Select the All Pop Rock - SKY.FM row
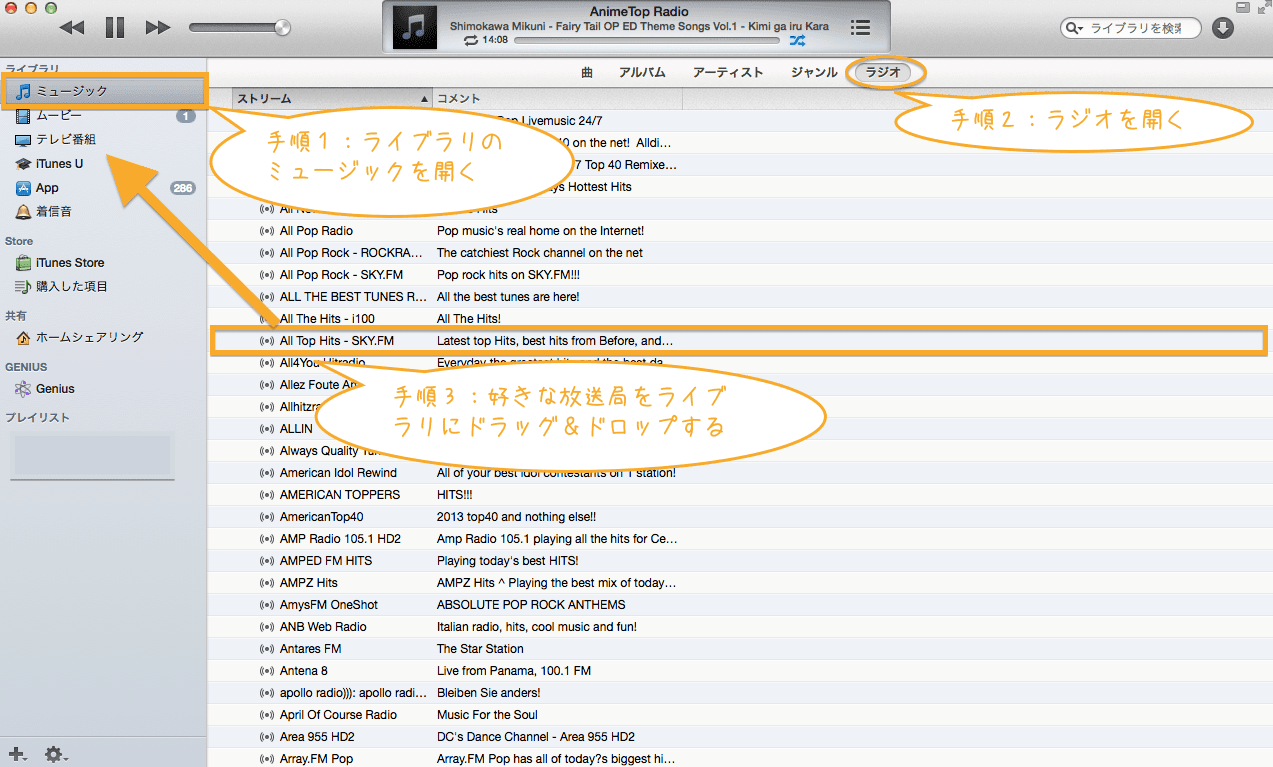Screen dimensions: 1273x767 740,275
